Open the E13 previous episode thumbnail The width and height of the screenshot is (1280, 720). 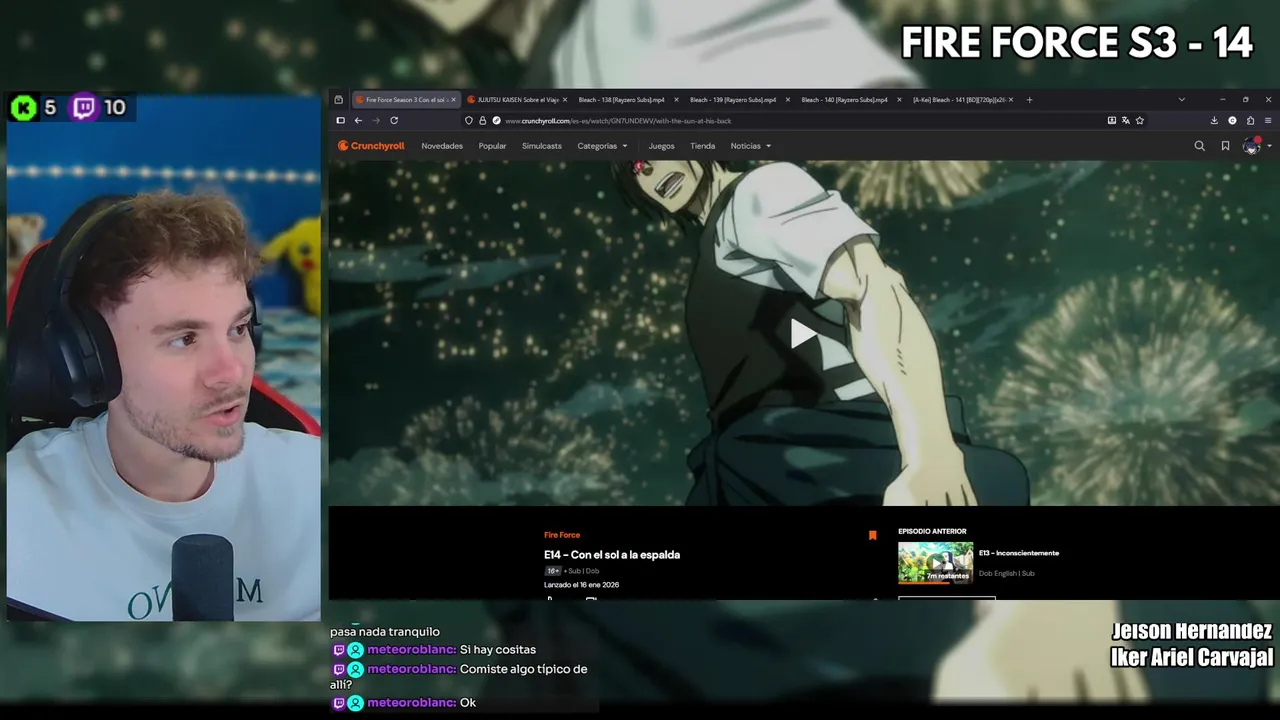point(935,562)
